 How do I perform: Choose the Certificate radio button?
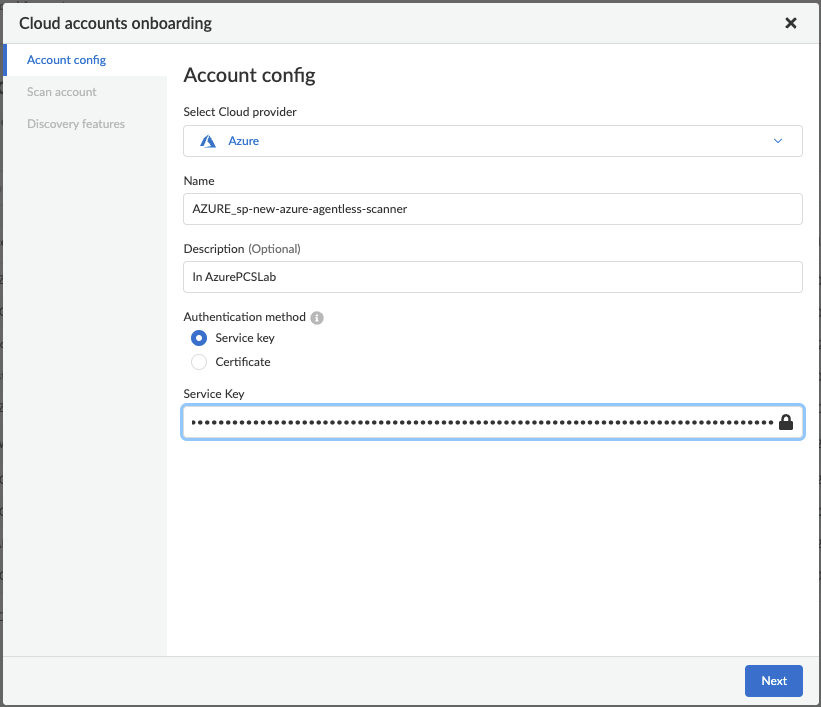click(199, 362)
